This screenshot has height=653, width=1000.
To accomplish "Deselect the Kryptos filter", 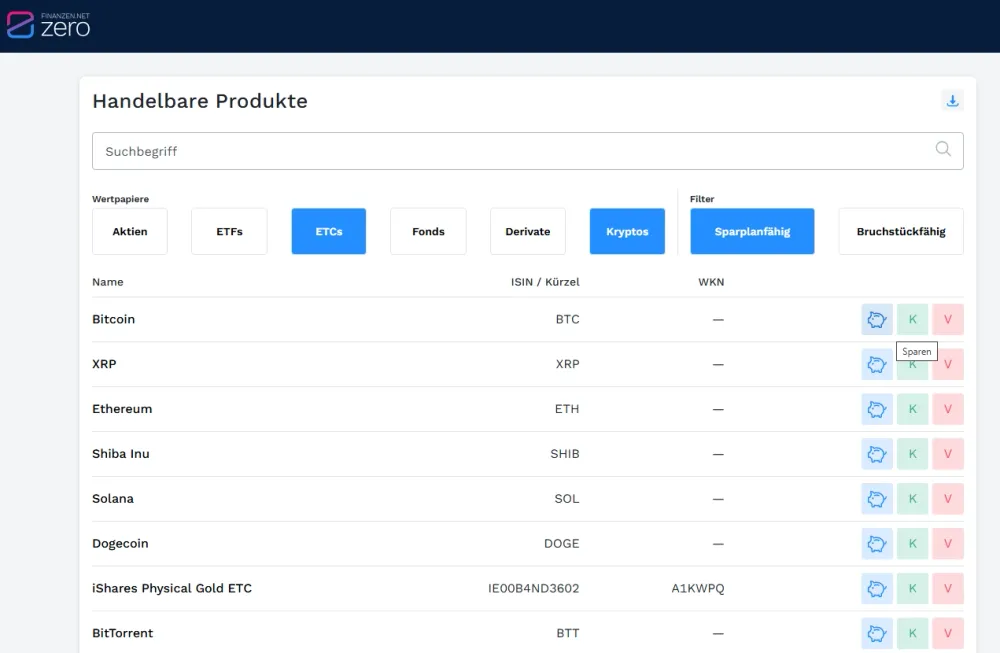I will tap(627, 231).
